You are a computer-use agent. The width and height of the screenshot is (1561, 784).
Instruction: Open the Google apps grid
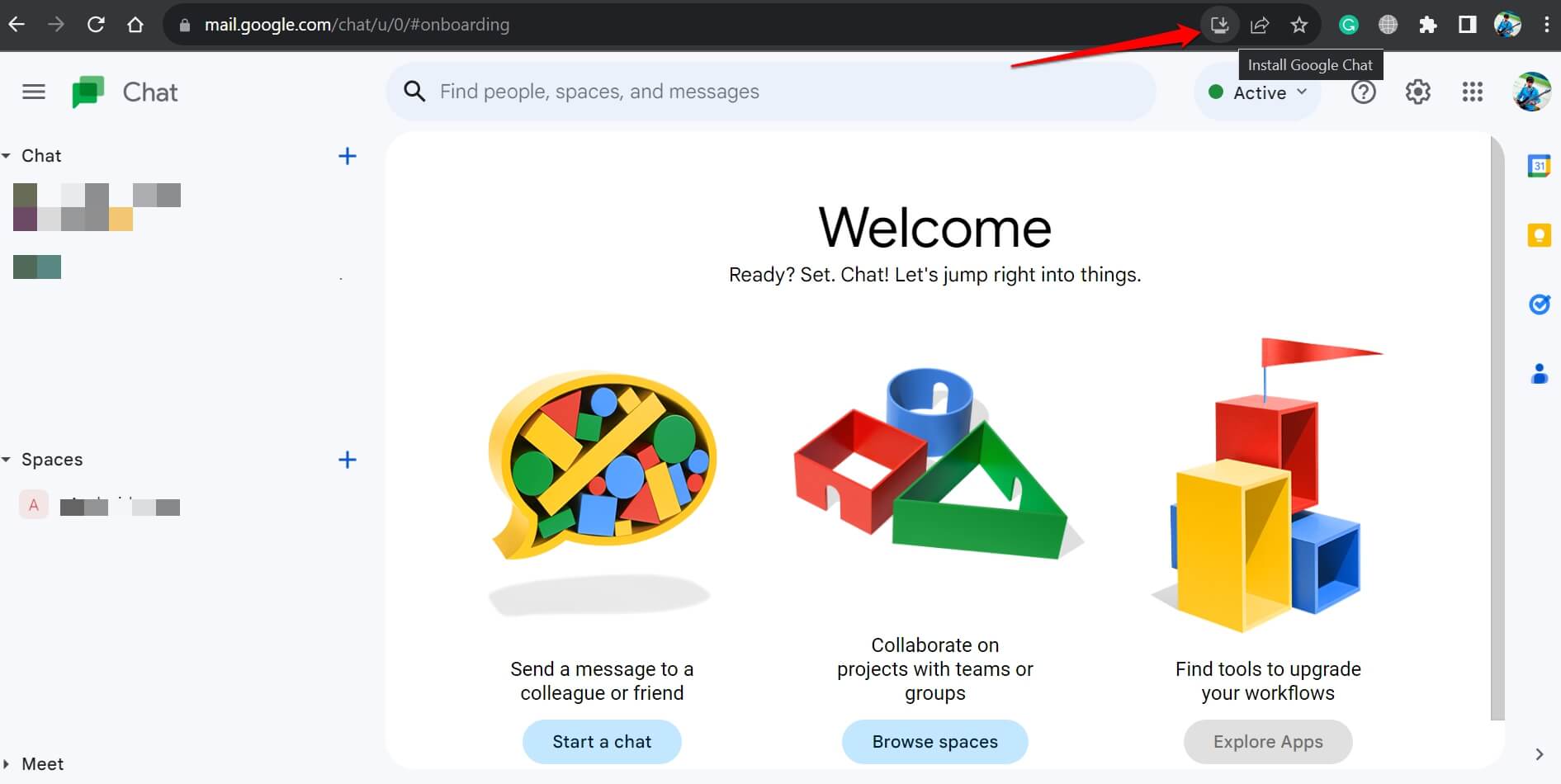point(1472,92)
